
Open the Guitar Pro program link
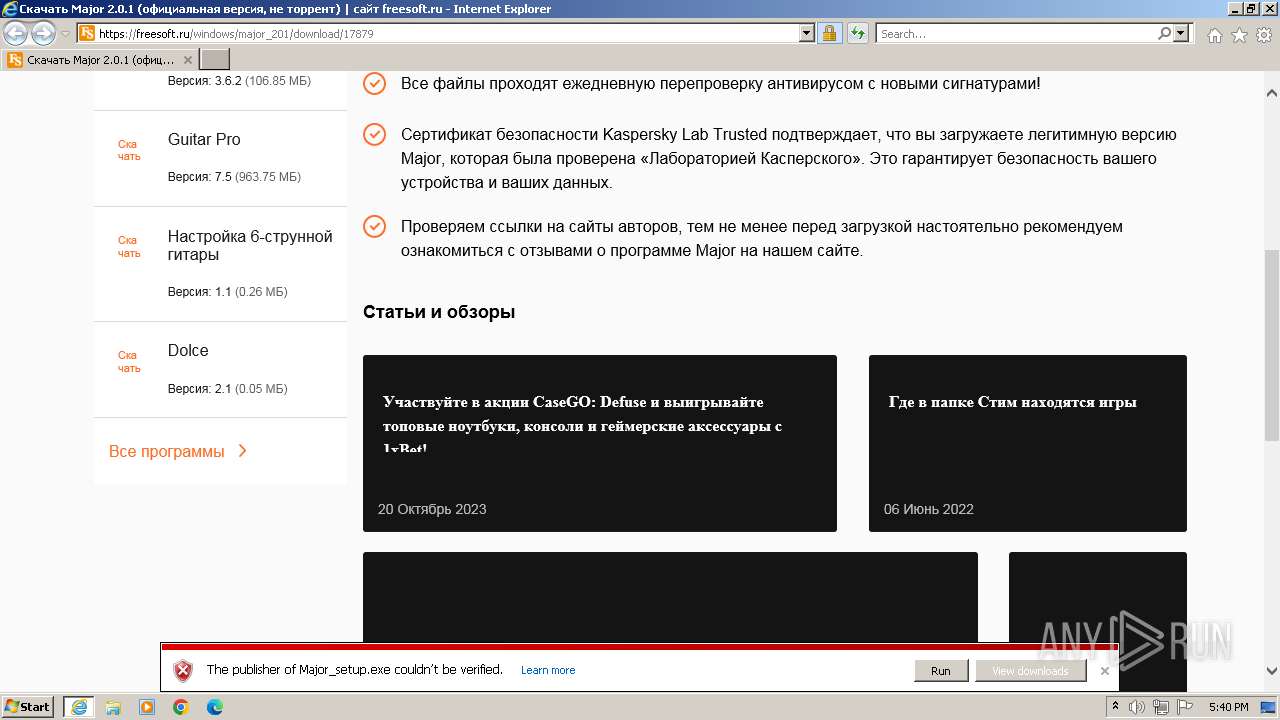click(x=204, y=139)
